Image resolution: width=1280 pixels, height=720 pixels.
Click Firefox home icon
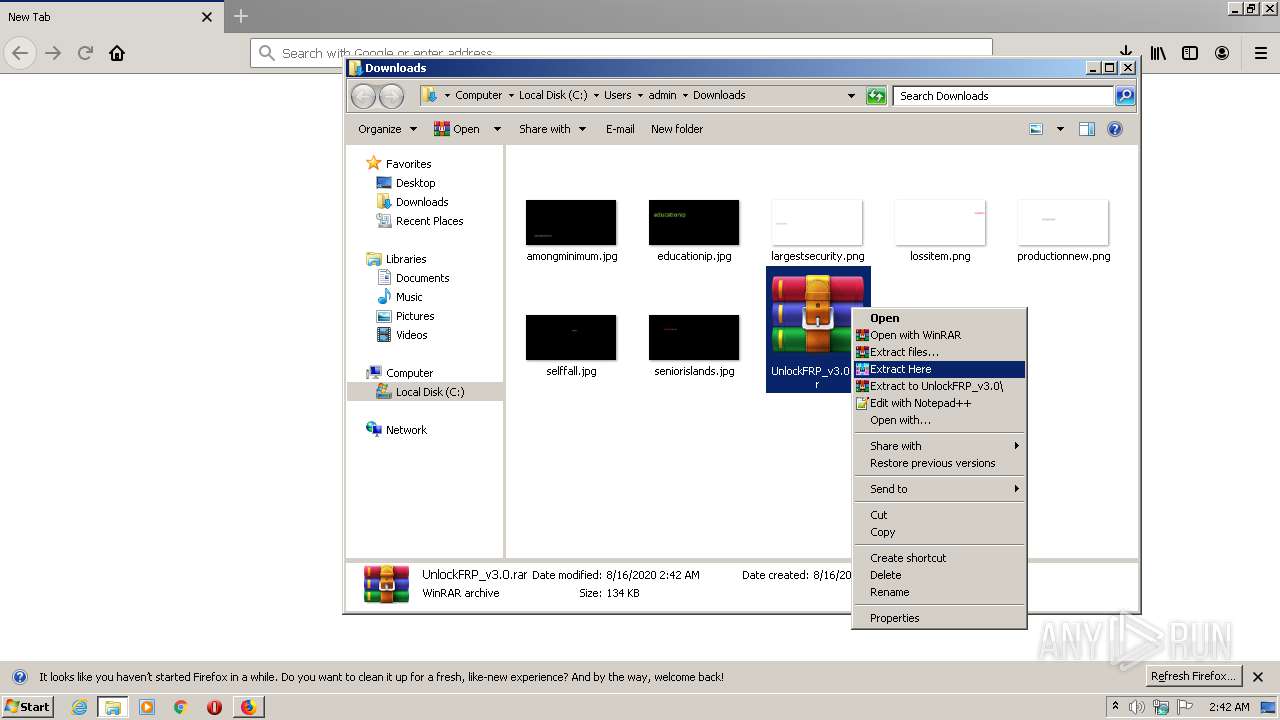pyautogui.click(x=117, y=53)
